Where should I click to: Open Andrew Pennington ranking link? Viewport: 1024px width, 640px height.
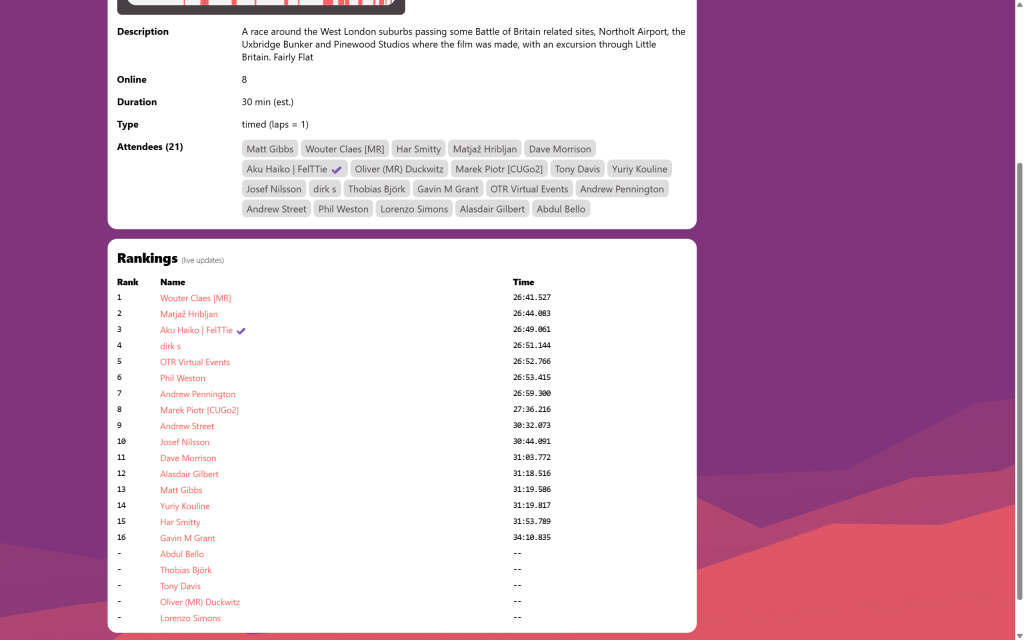197,394
